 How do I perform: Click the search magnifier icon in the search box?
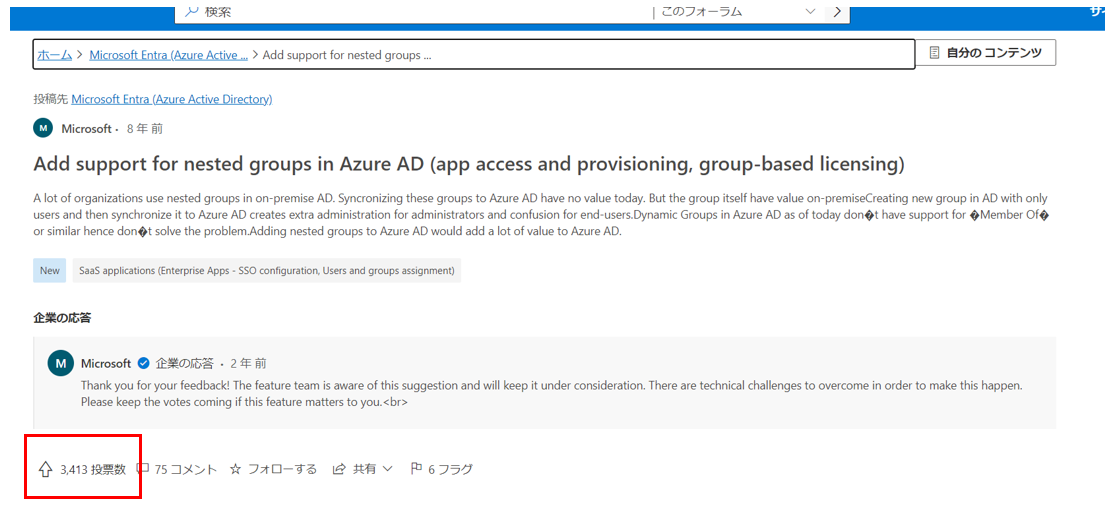click(x=192, y=11)
